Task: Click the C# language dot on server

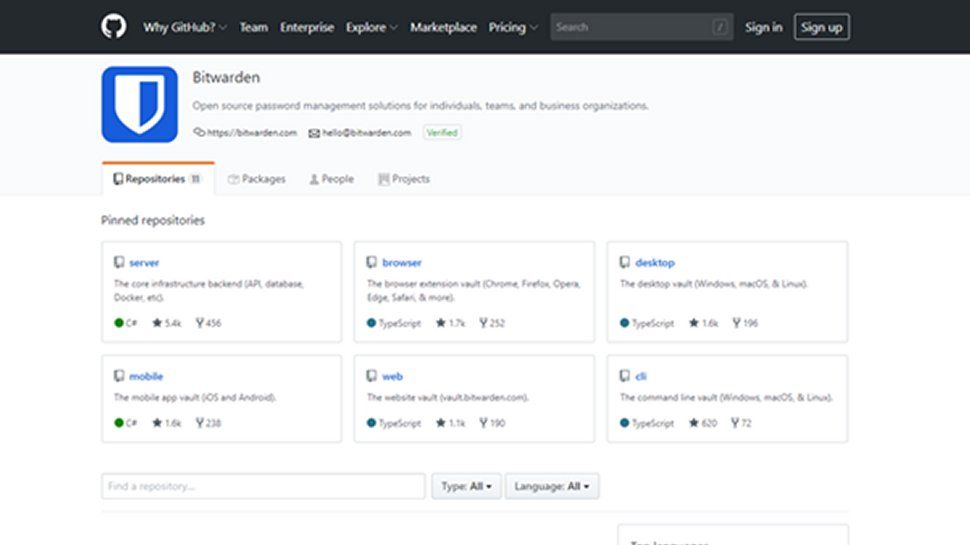Action: tap(119, 322)
